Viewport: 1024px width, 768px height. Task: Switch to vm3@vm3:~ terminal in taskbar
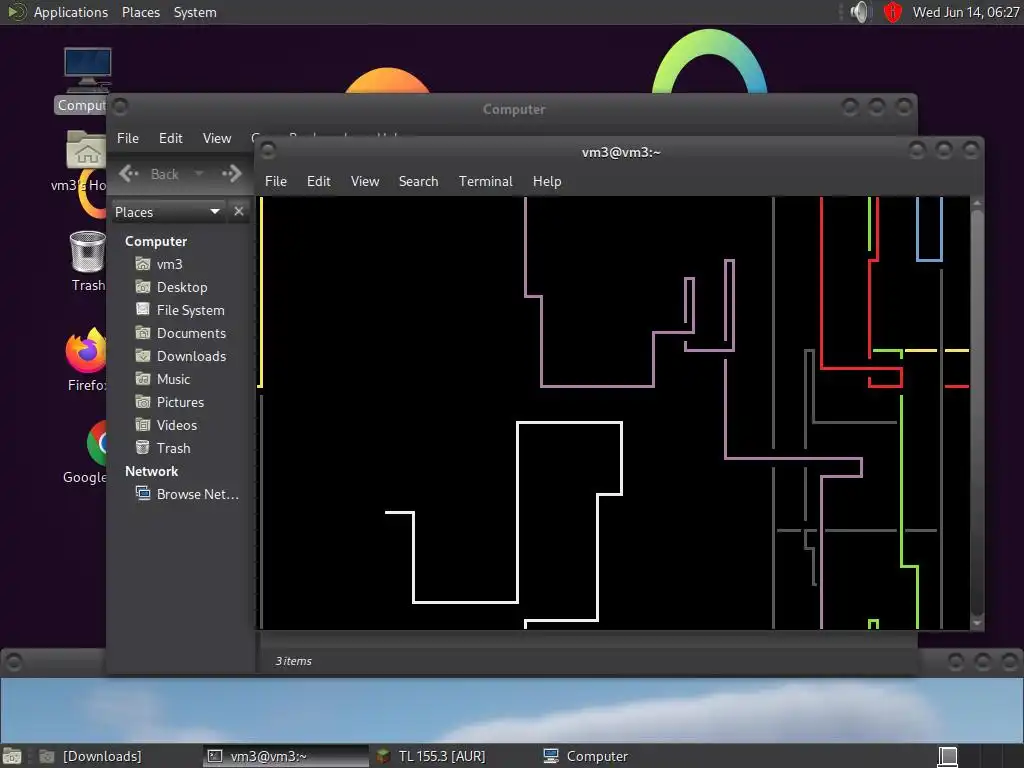pos(285,756)
